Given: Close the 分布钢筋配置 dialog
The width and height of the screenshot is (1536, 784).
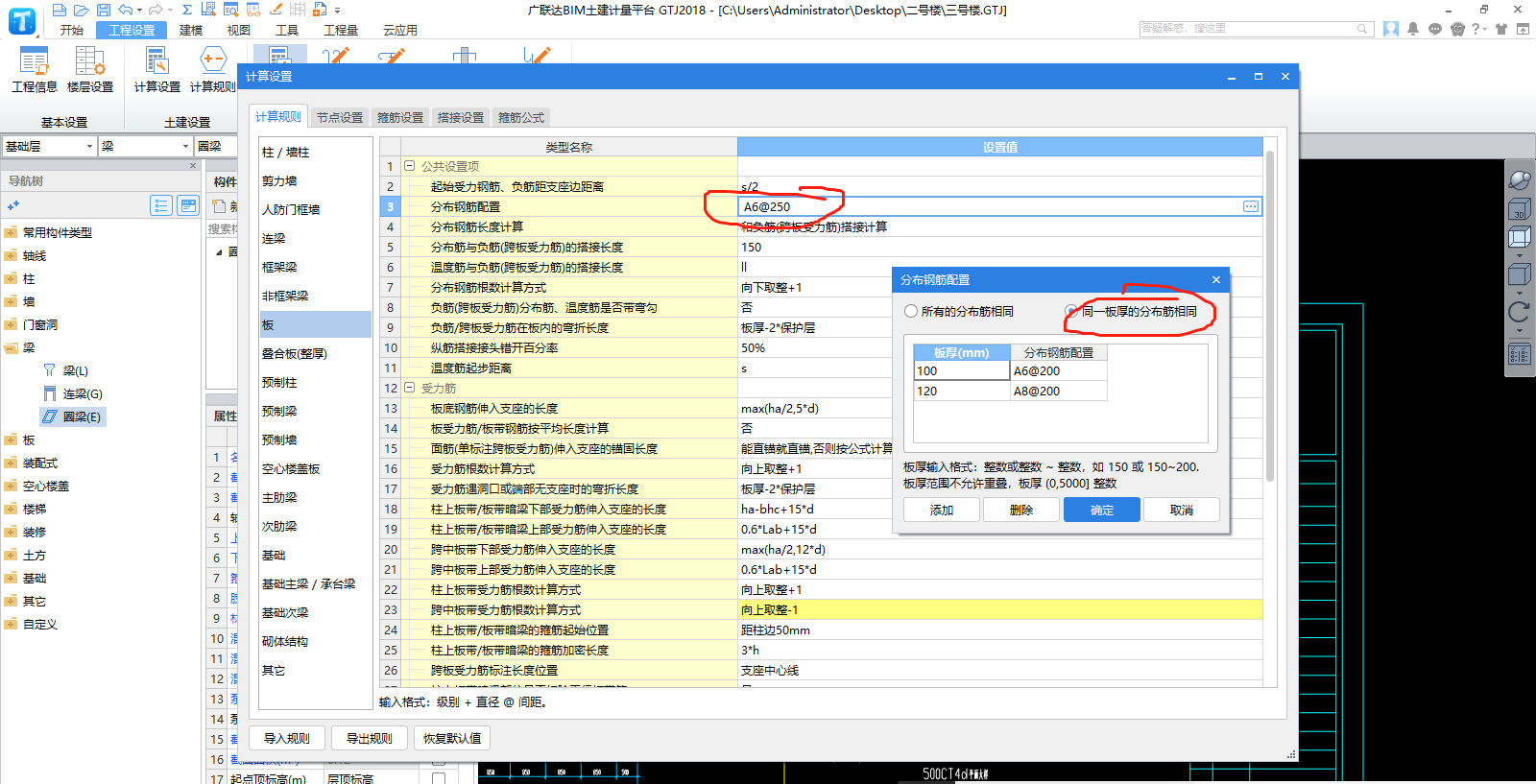Looking at the screenshot, I should click(x=1216, y=280).
